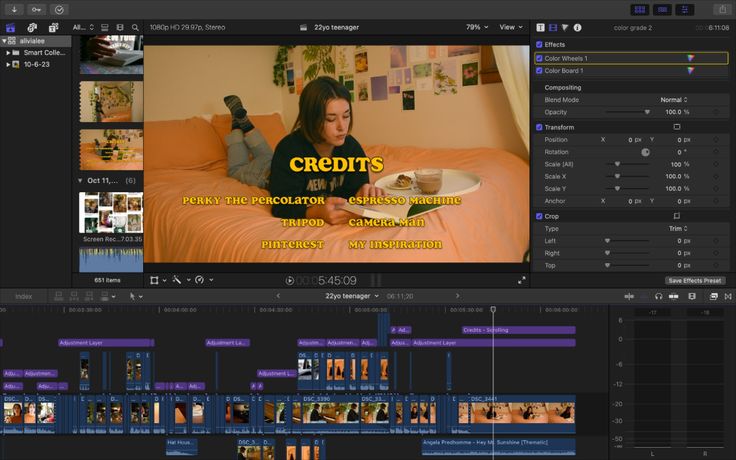The height and width of the screenshot is (460, 736).
Task: Expand the 10-6-23 event
Action: [8, 64]
